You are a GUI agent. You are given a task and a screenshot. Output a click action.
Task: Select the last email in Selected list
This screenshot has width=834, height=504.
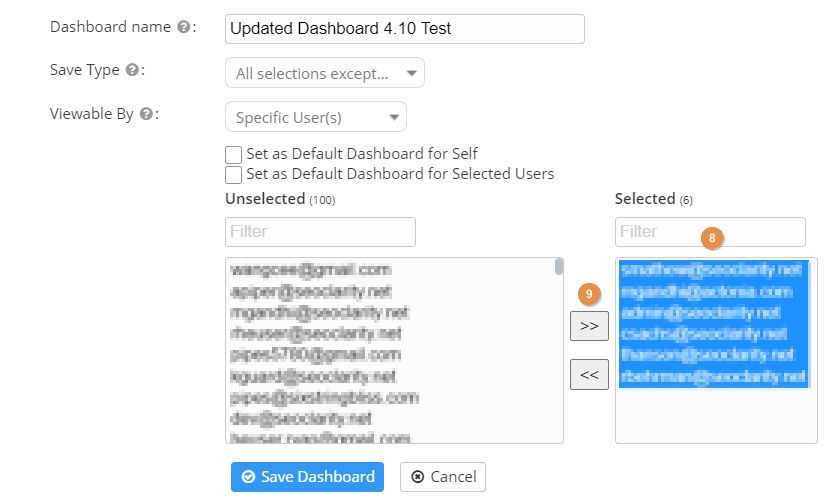[711, 377]
